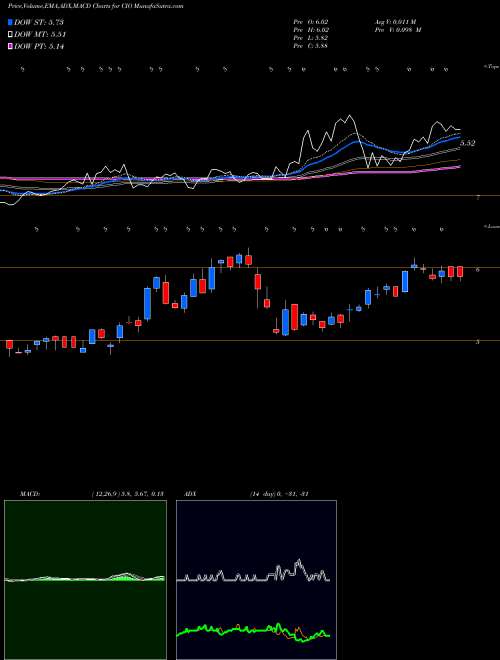Select the 'DOW ST: 5.75' legend label
Image resolution: width=500 pixels, height=660 pixels.
(39, 22)
